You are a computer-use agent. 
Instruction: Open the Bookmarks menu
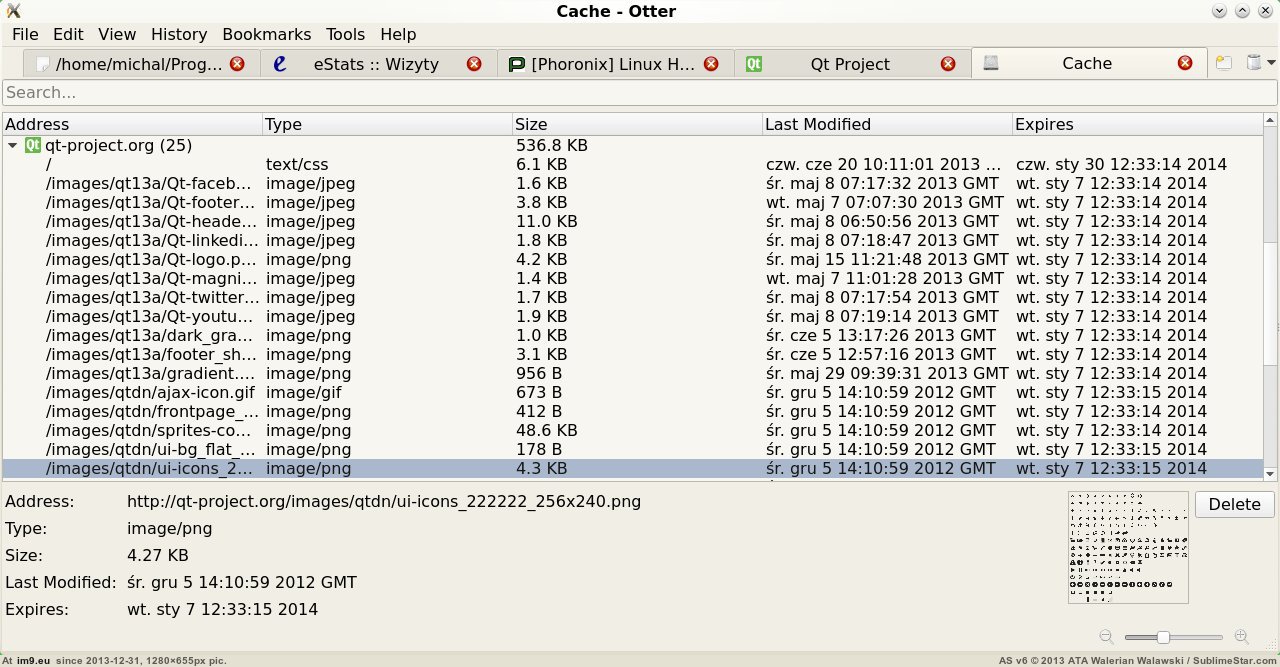pos(266,34)
